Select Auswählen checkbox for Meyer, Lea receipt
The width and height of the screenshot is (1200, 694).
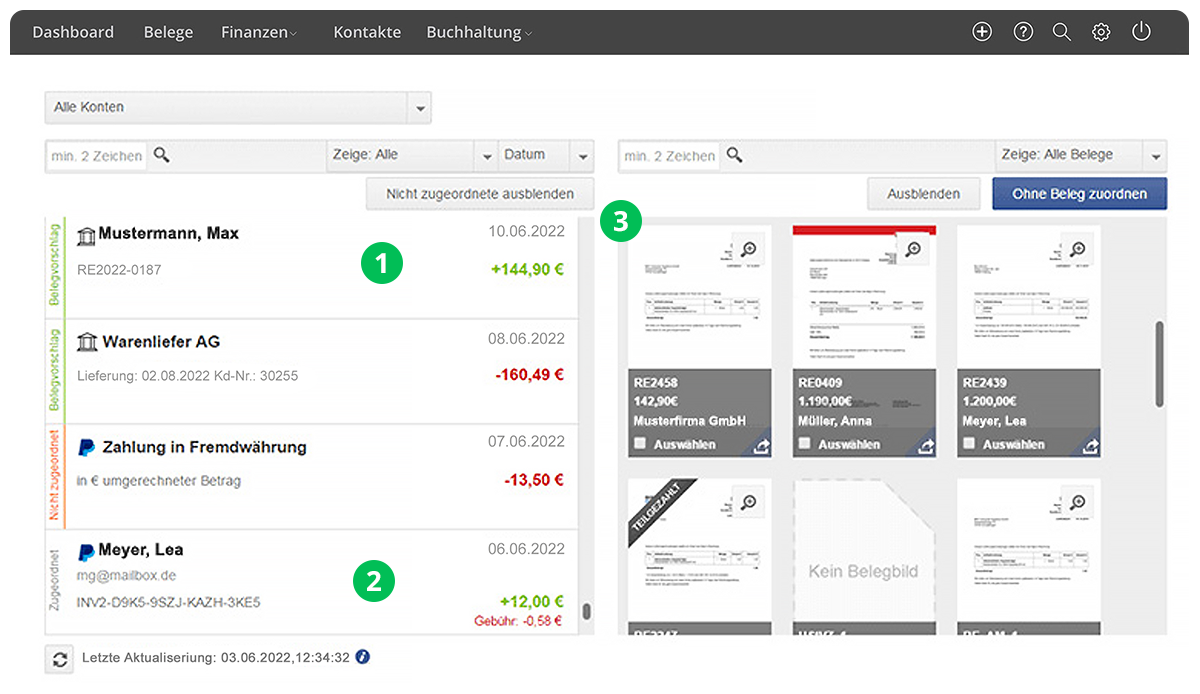pos(968,444)
